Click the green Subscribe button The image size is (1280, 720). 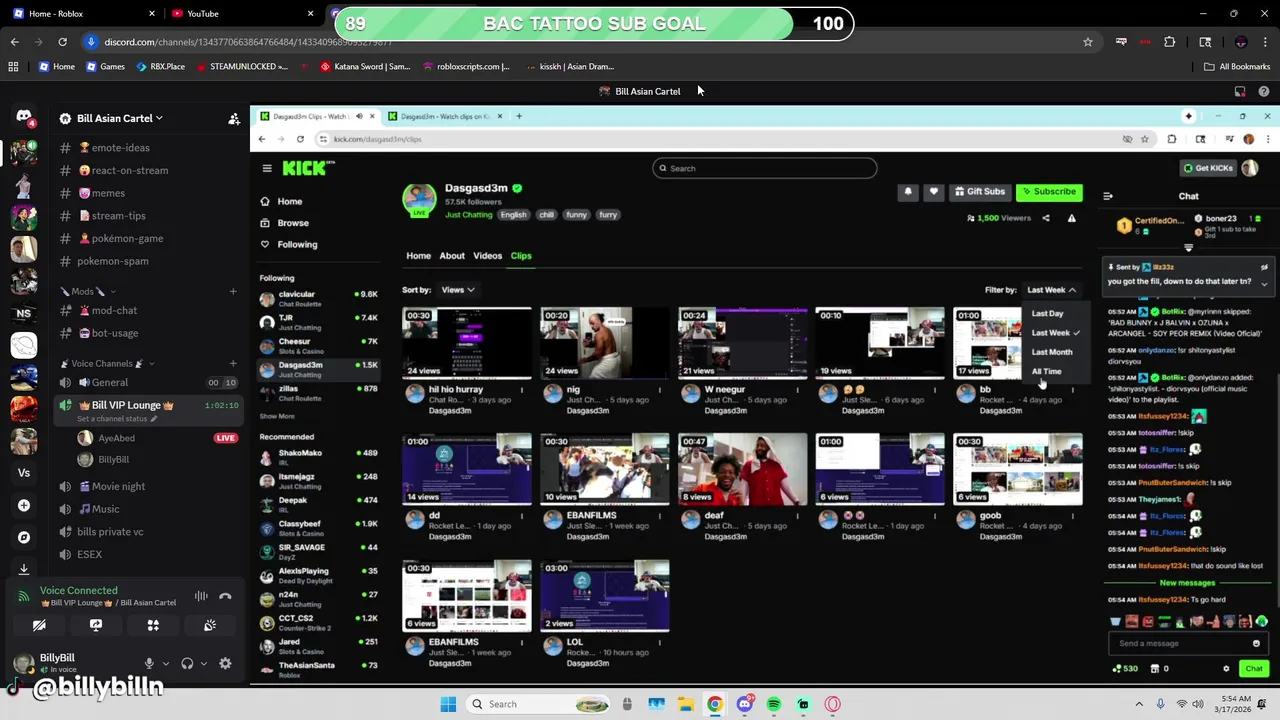tap(1050, 191)
